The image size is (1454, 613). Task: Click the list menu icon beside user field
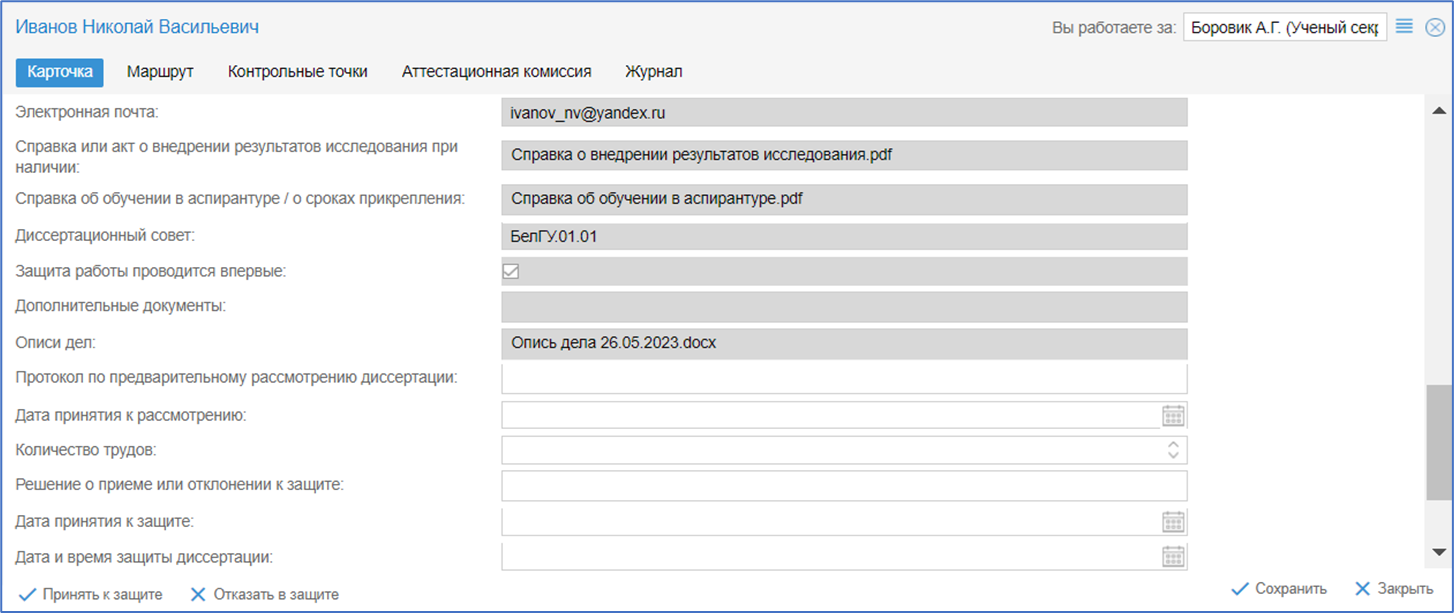pos(1404,27)
